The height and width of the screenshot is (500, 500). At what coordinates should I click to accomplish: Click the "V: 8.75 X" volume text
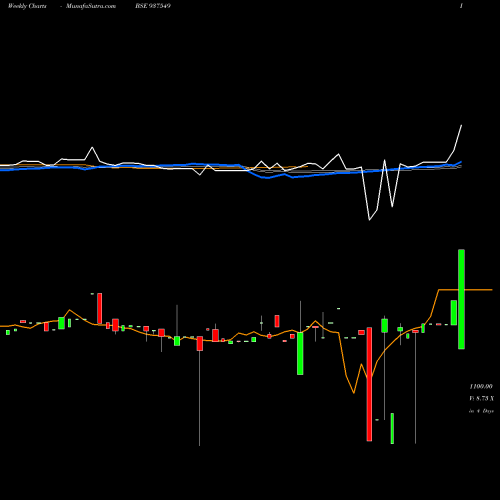481,398
